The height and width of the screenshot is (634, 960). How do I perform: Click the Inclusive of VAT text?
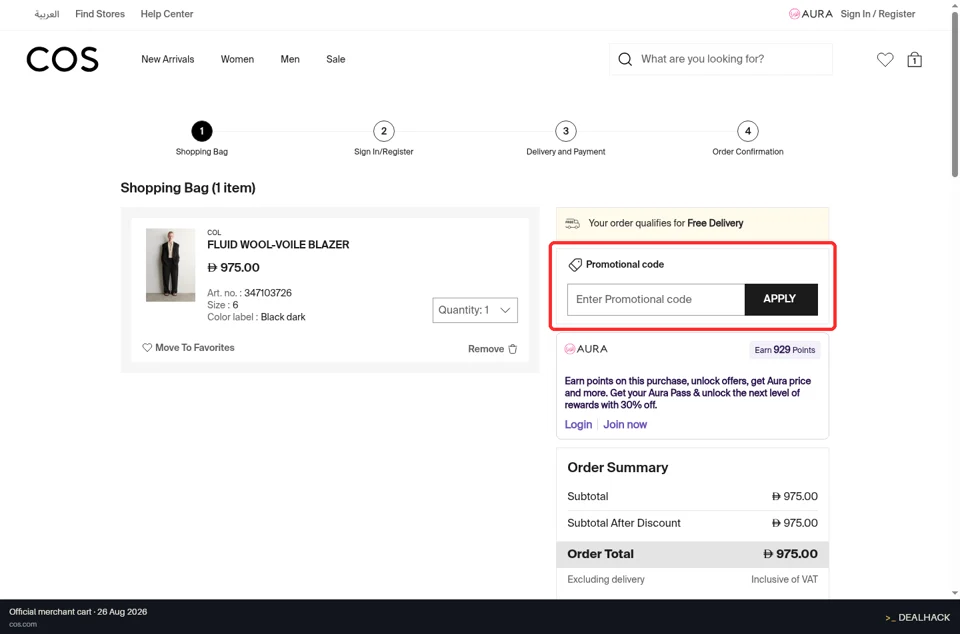(x=784, y=580)
